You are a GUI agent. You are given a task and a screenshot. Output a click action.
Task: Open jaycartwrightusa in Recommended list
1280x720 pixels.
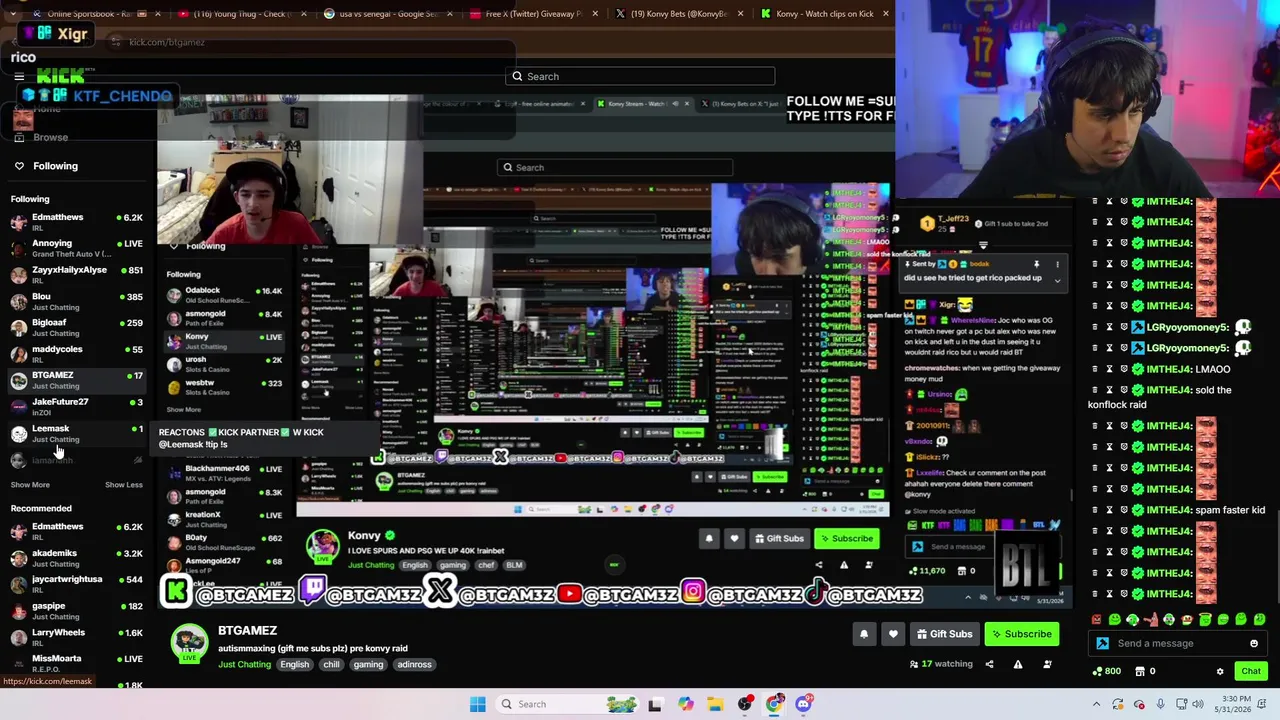[77, 584]
